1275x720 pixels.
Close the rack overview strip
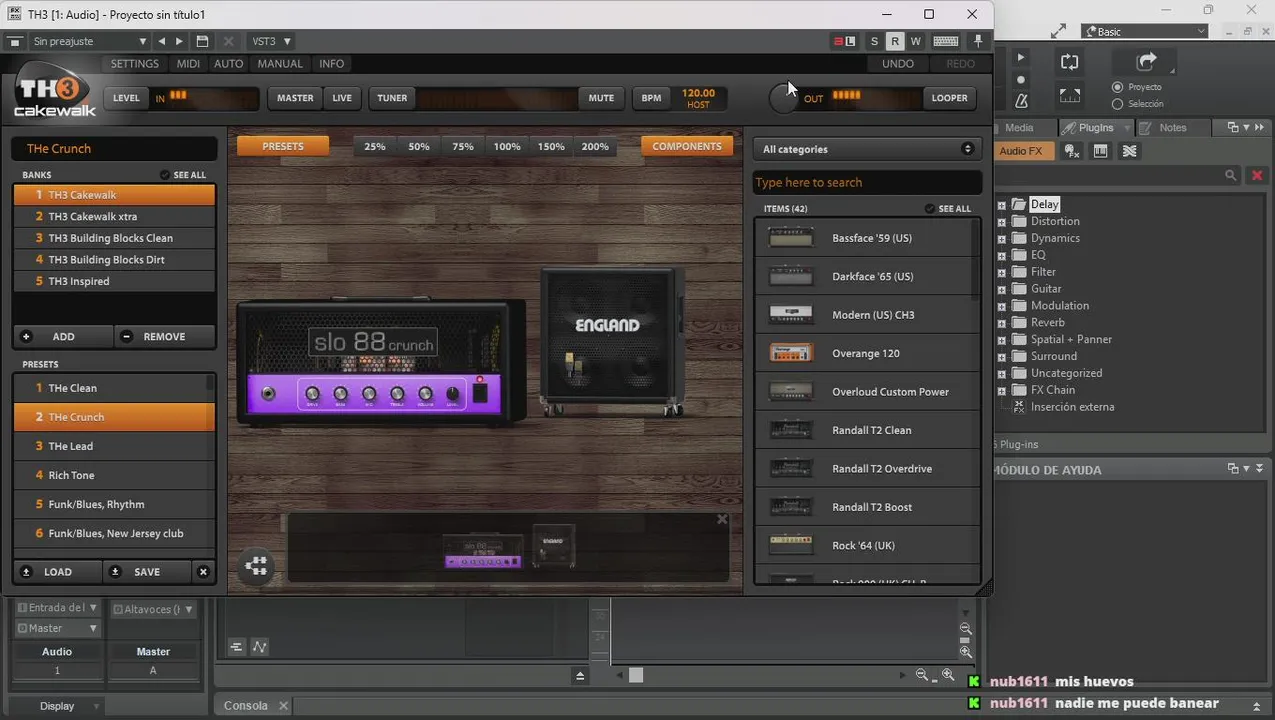pyautogui.click(x=722, y=519)
